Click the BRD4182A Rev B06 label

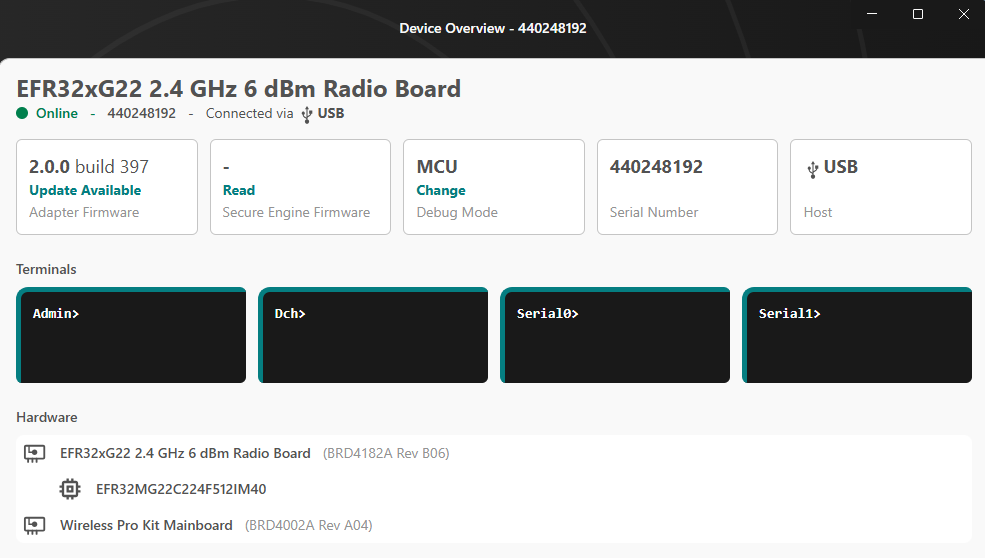click(386, 454)
